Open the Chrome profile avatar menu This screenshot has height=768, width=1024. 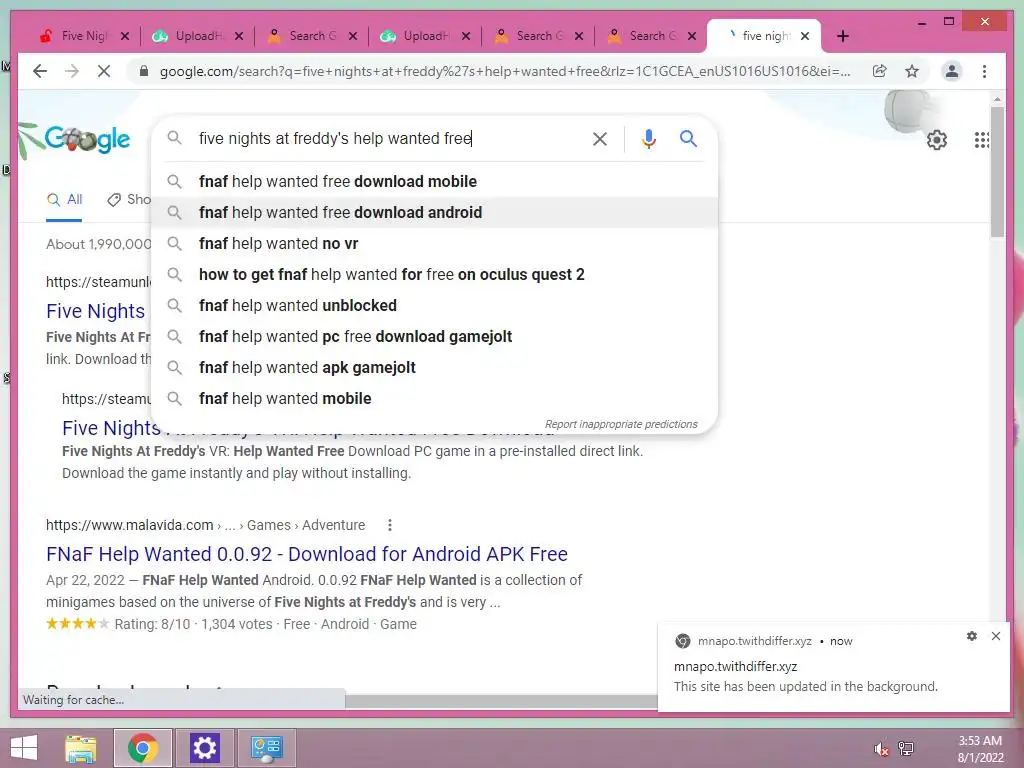(952, 71)
